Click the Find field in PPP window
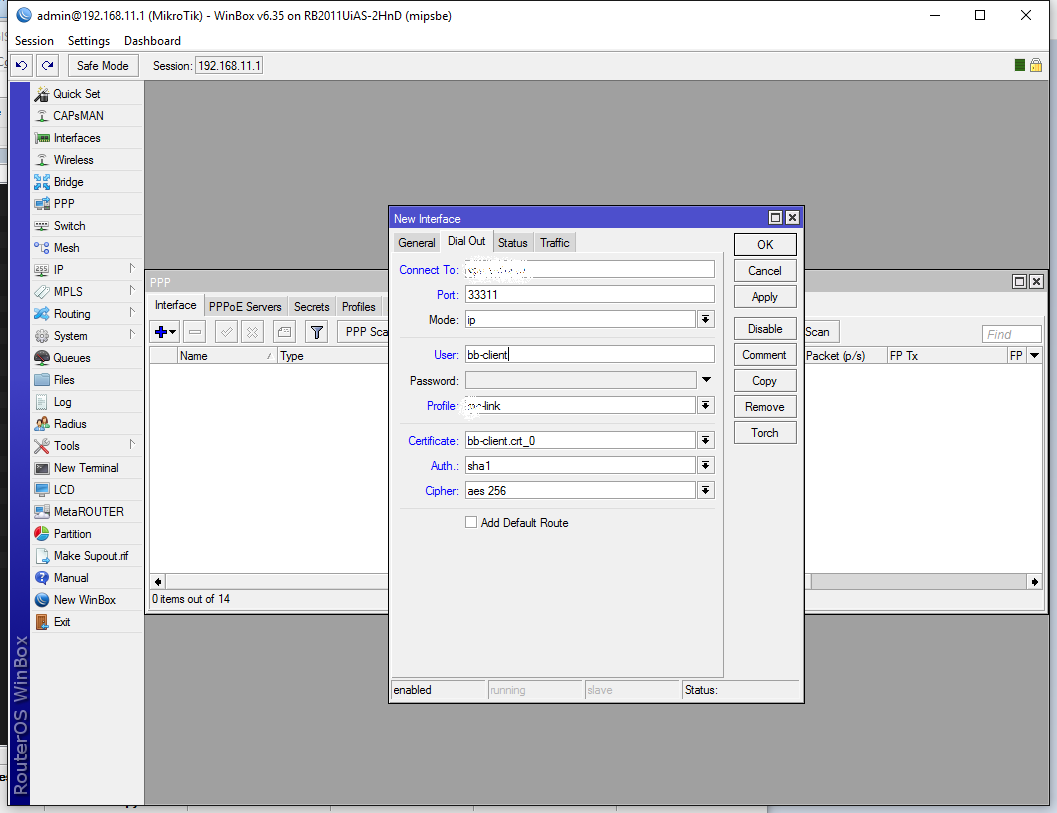 (x=1011, y=334)
